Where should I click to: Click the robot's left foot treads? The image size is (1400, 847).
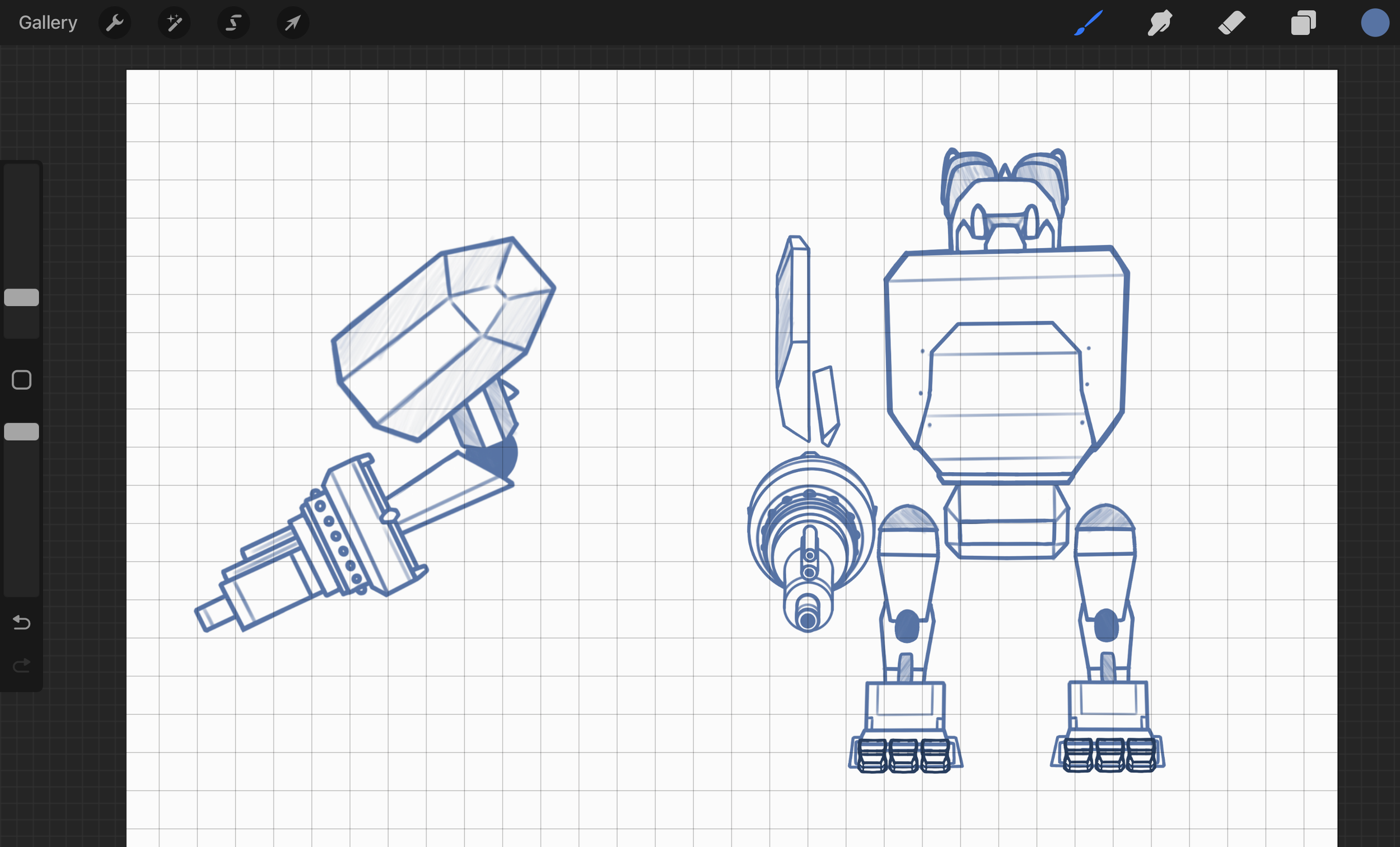904,755
